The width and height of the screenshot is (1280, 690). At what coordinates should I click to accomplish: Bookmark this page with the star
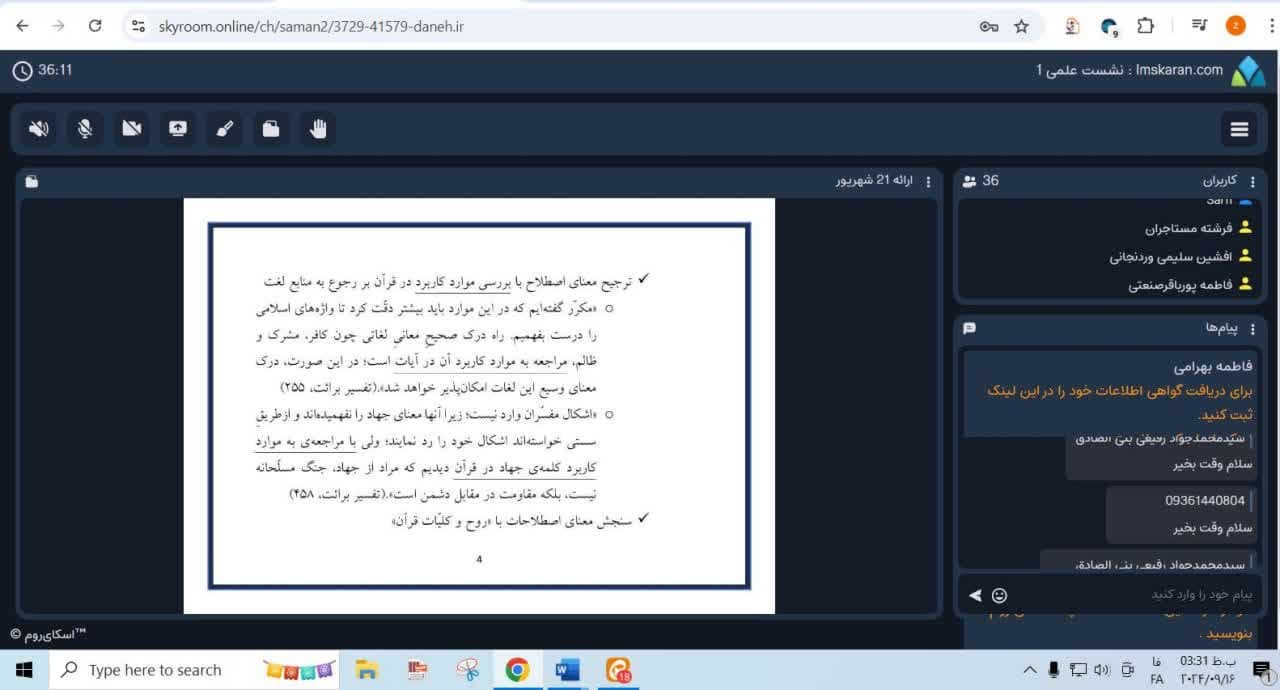(1021, 27)
